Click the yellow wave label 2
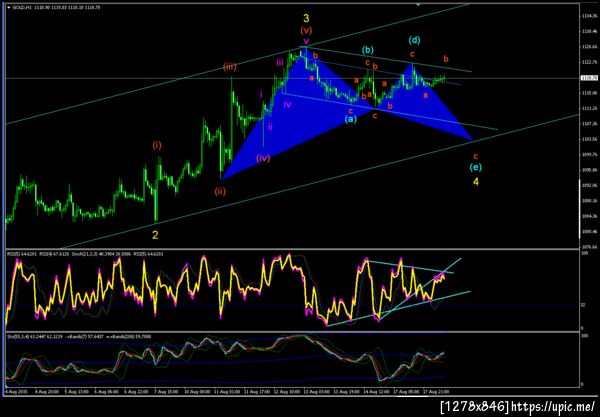 (155, 235)
